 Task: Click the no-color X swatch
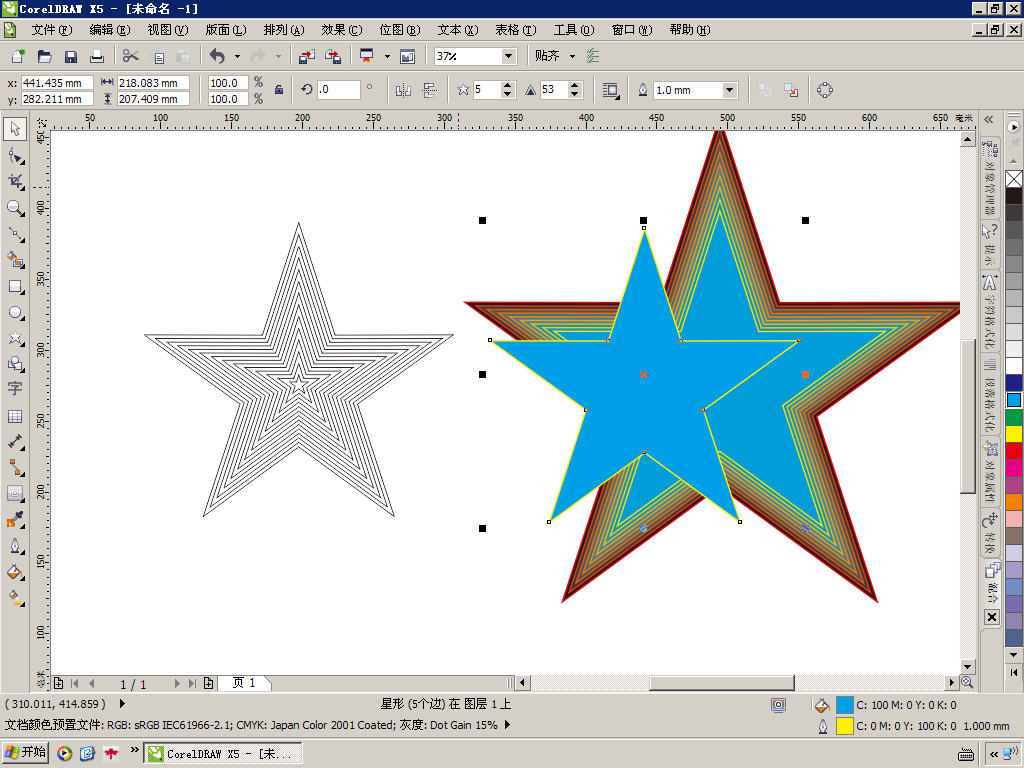pyautogui.click(x=1014, y=179)
